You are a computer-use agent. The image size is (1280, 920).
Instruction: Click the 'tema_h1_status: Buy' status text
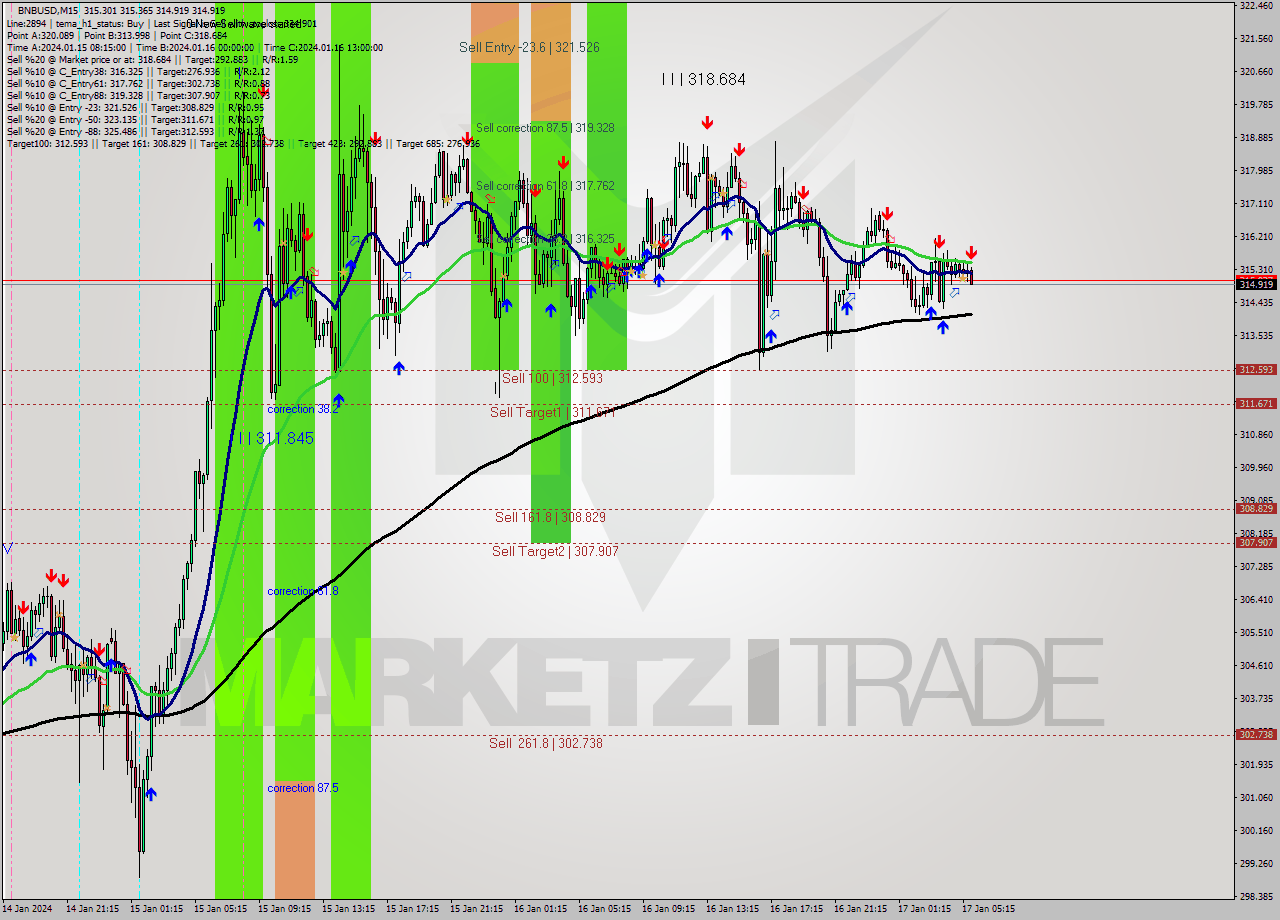[x=98, y=23]
